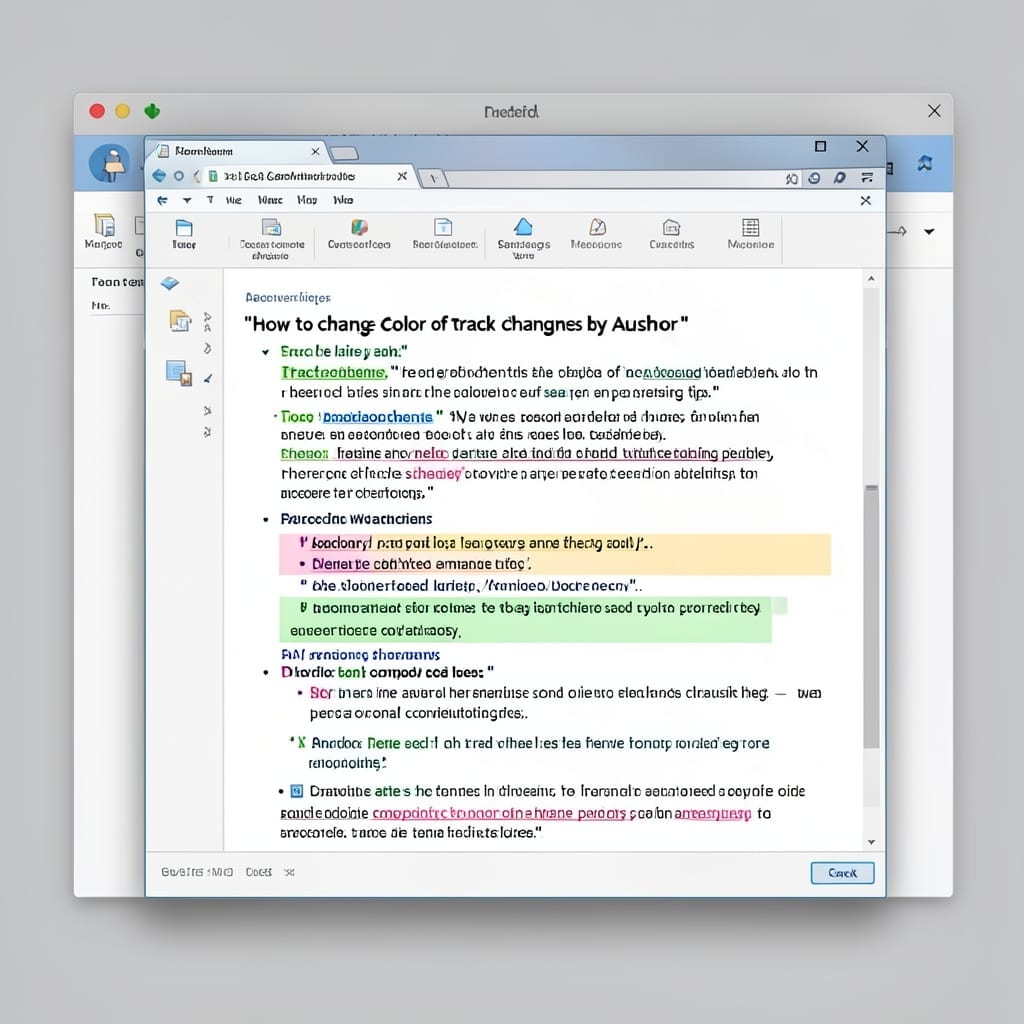
Task: Click the T icon in the menu bar
Action: (210, 200)
